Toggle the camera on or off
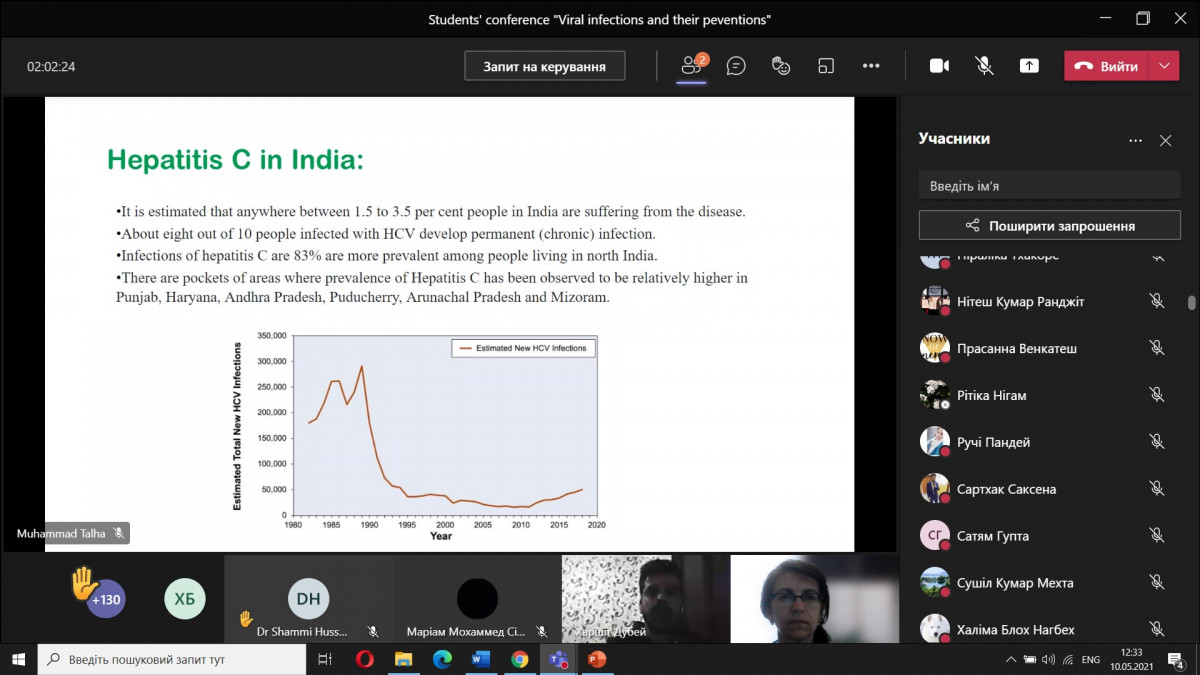The image size is (1200, 675). pyautogui.click(x=939, y=66)
